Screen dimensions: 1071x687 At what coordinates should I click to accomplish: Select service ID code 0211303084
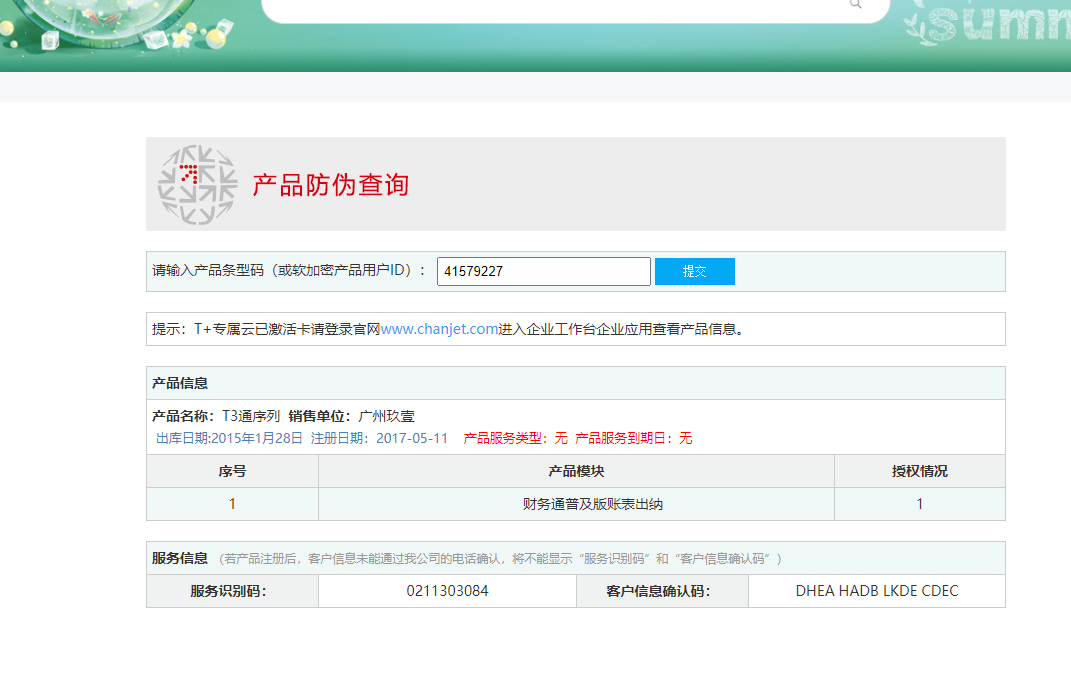pos(447,591)
